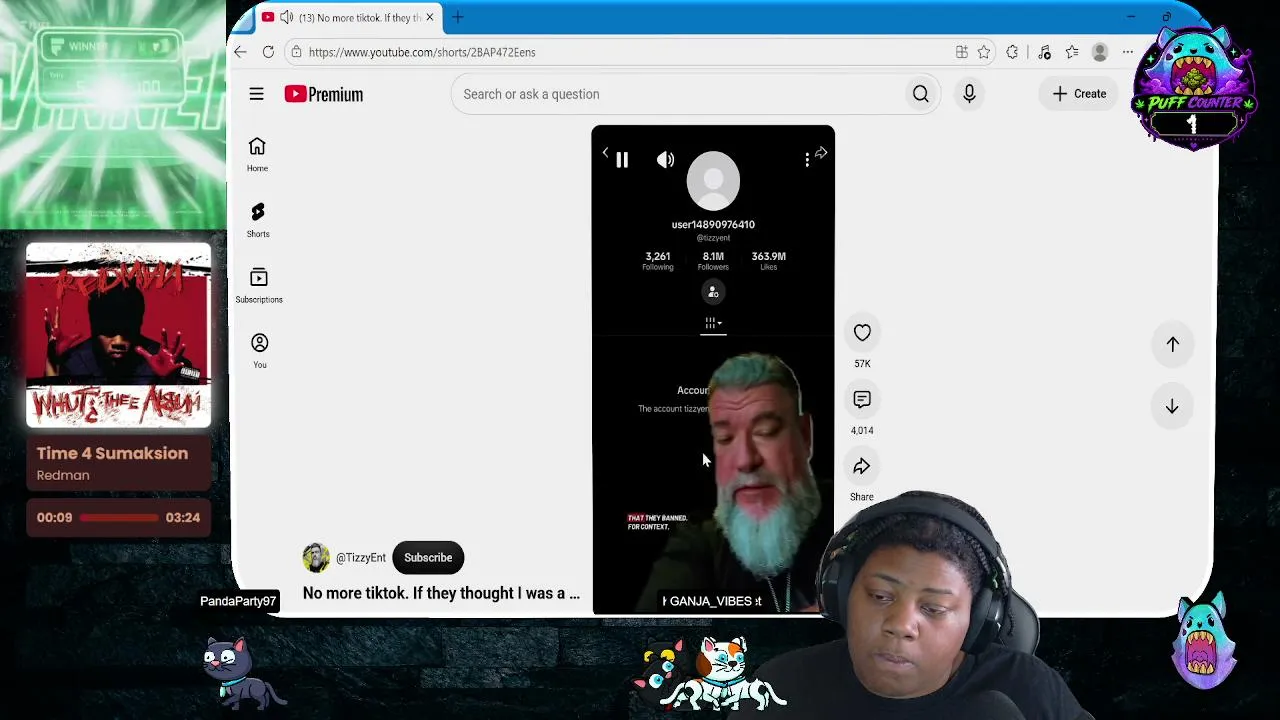The height and width of the screenshot is (720, 1280).
Task: Open a new browser tab
Action: tap(458, 17)
